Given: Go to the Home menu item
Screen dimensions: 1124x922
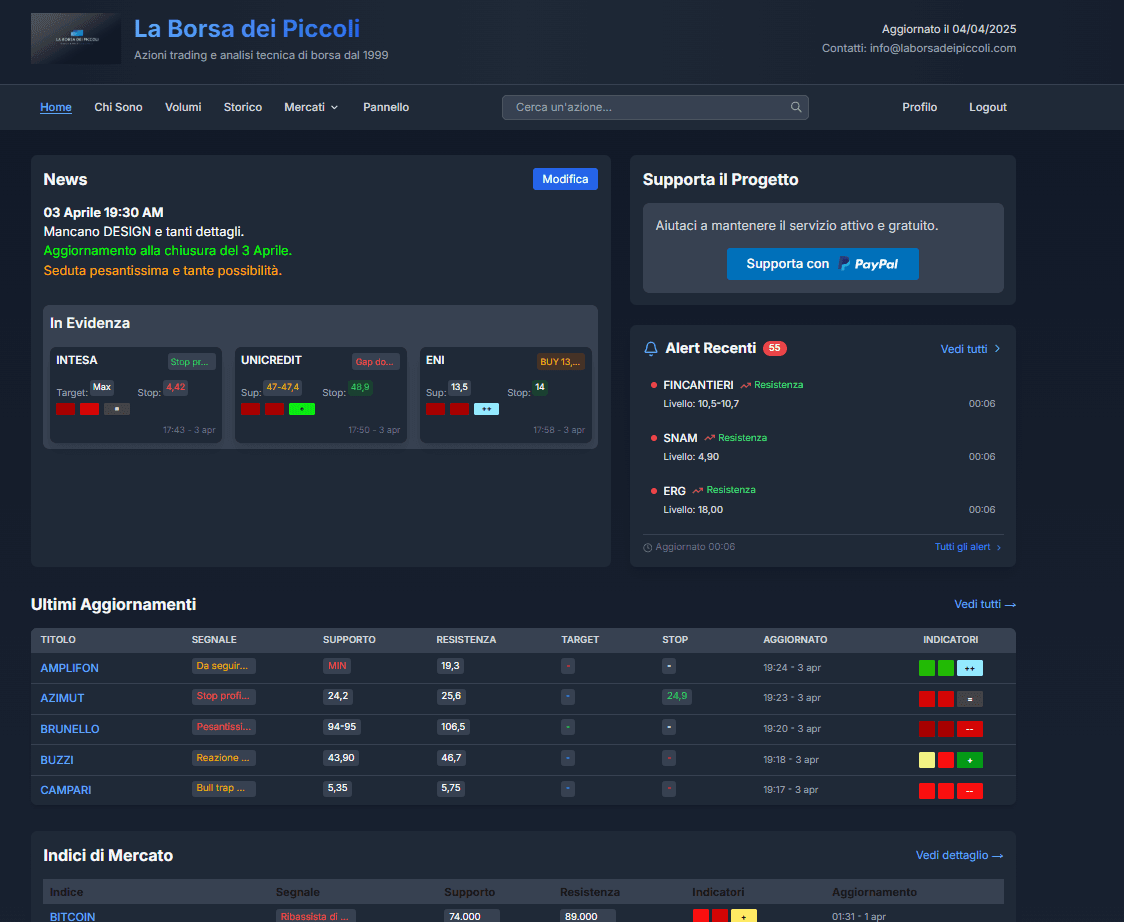Looking at the screenshot, I should point(56,107).
